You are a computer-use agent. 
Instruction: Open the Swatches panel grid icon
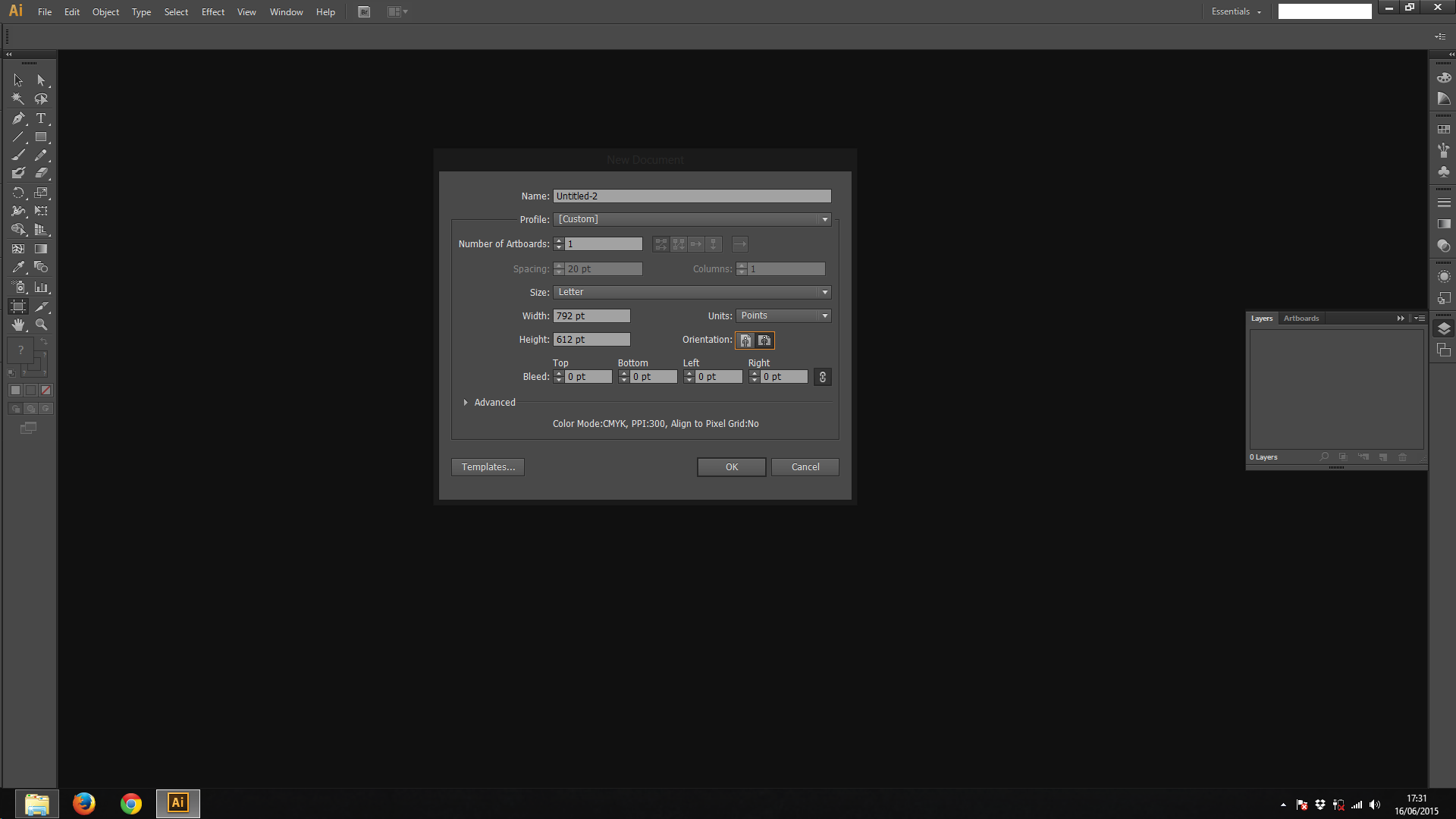(1444, 130)
